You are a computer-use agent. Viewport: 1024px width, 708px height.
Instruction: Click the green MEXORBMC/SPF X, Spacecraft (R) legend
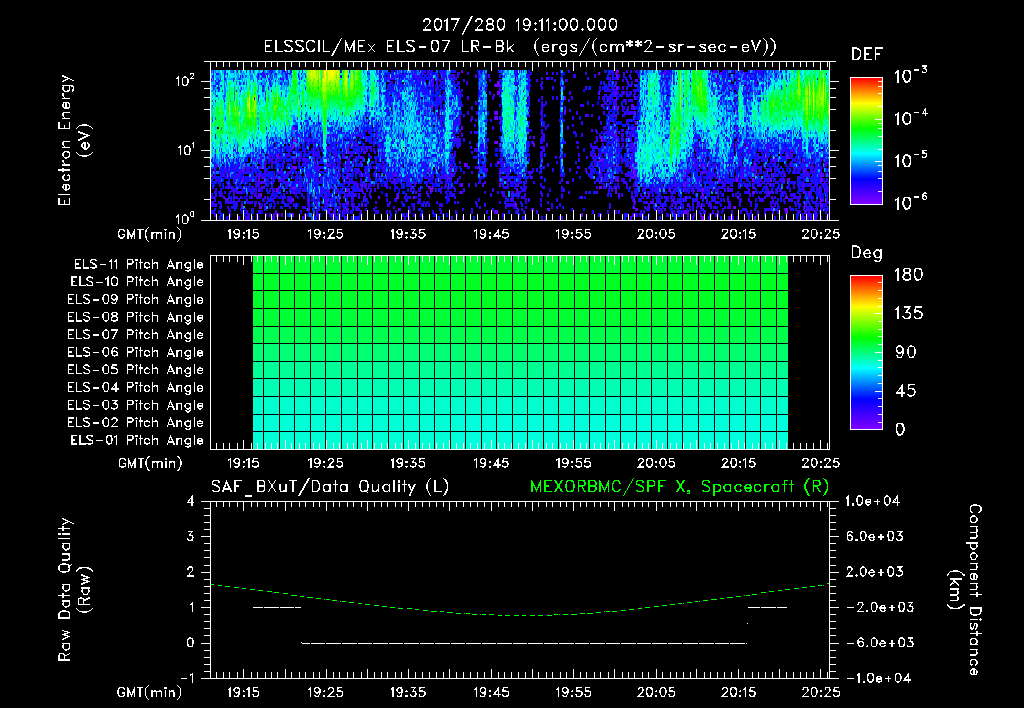coord(679,487)
